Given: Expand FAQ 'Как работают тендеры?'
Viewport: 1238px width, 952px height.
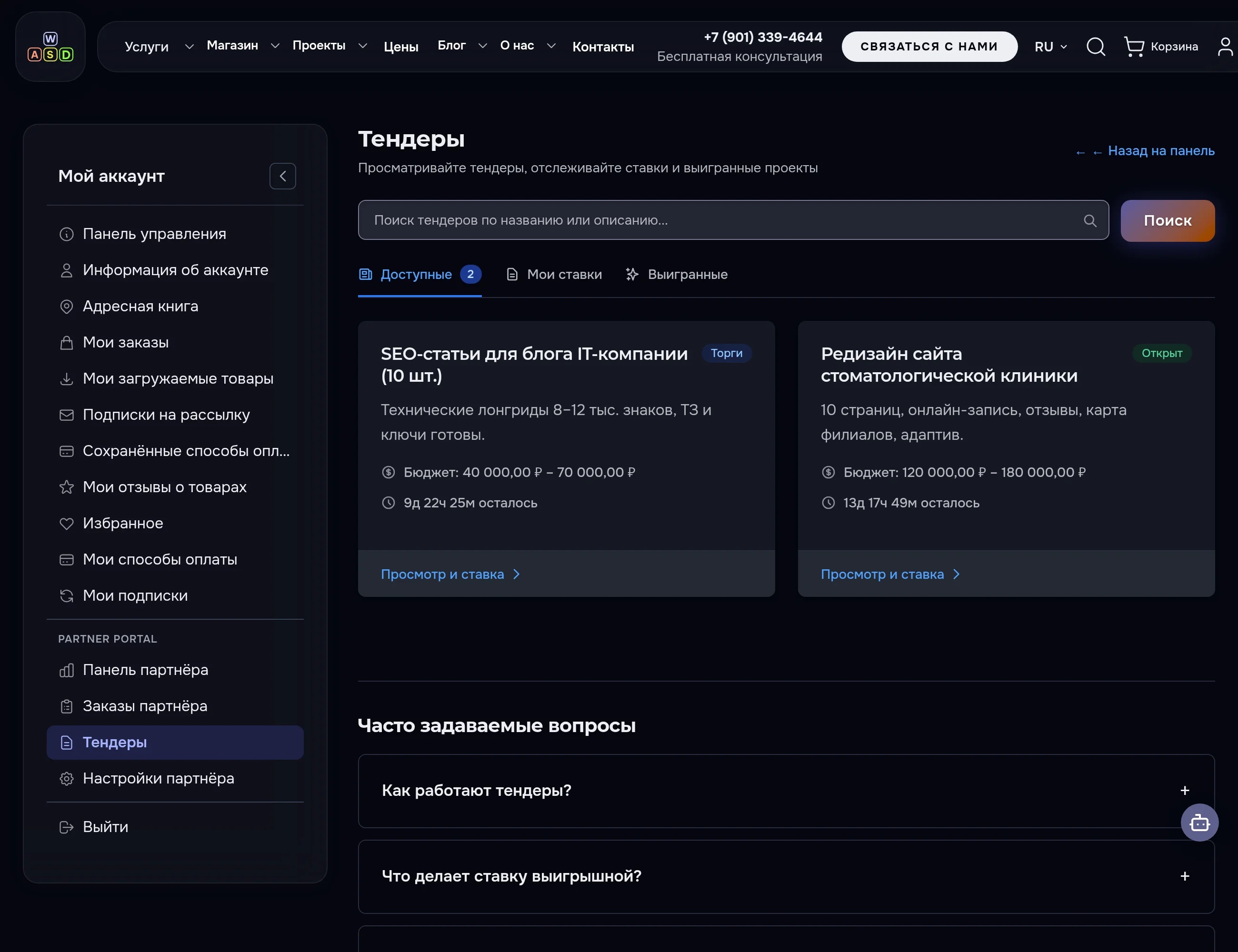Looking at the screenshot, I should click(x=786, y=791).
